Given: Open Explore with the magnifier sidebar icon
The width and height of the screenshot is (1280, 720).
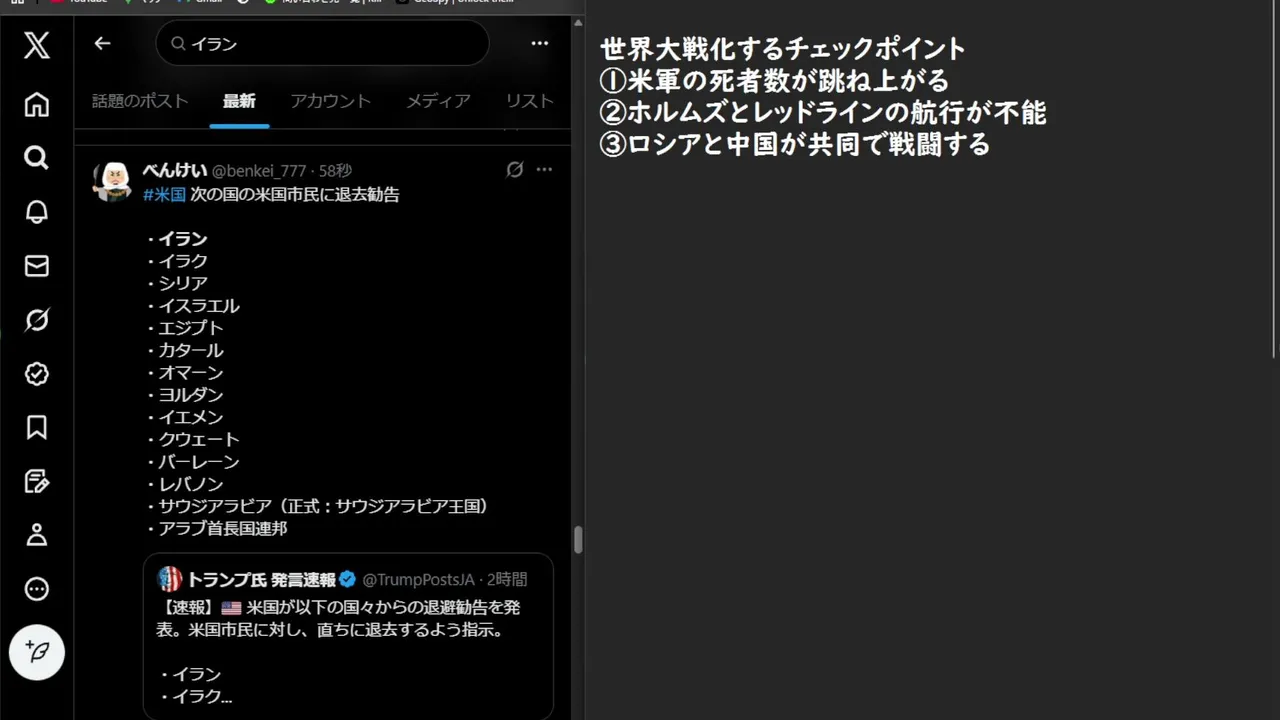Looking at the screenshot, I should pyautogui.click(x=37, y=158).
